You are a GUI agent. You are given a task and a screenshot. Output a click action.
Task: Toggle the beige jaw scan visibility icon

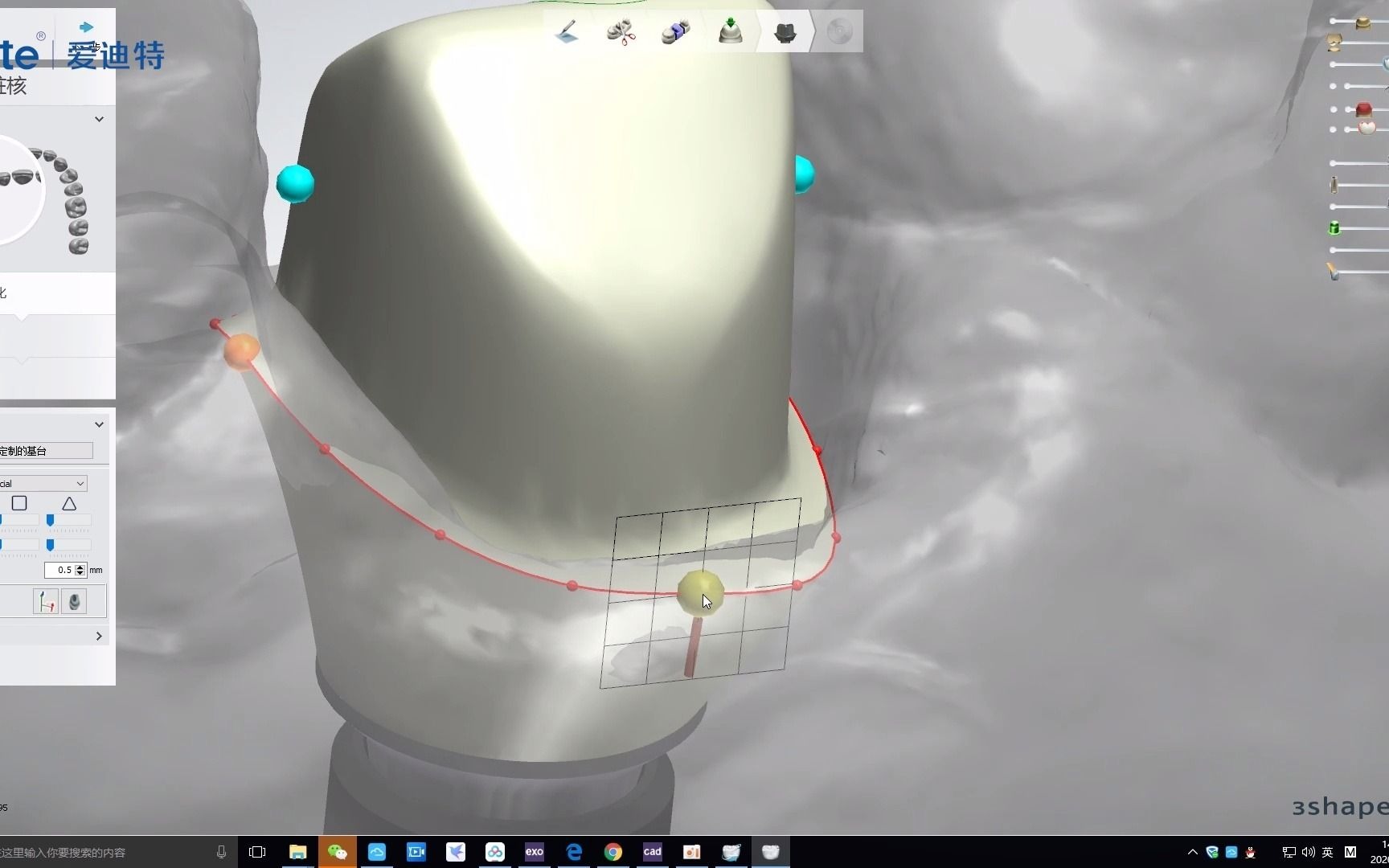[1335, 42]
